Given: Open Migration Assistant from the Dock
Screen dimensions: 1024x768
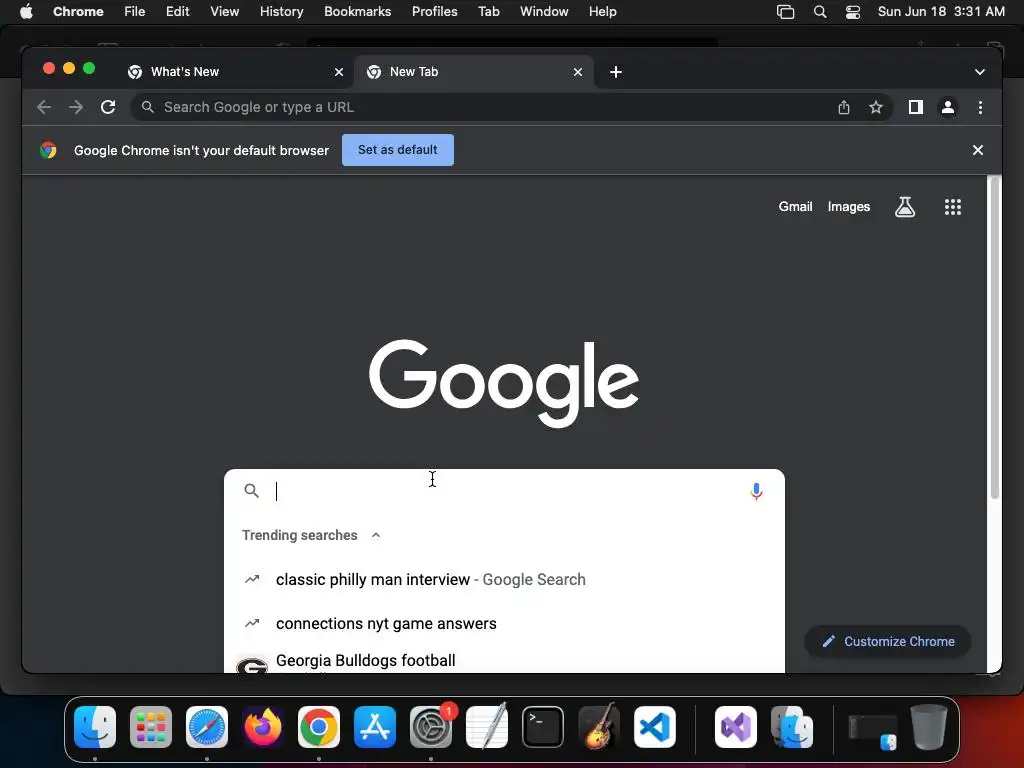Looking at the screenshot, I should tap(792, 727).
